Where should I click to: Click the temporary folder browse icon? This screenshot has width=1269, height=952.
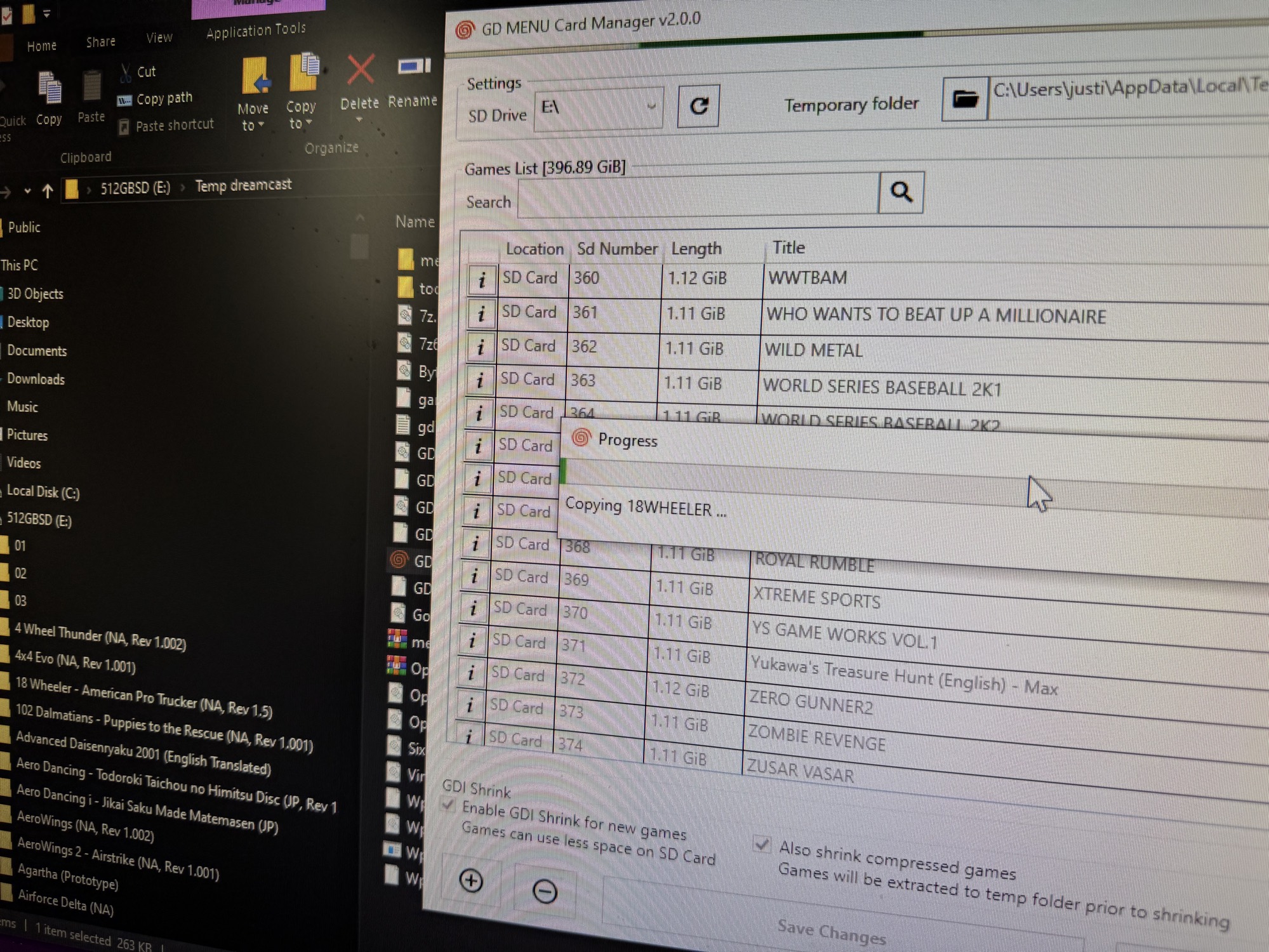[964, 99]
